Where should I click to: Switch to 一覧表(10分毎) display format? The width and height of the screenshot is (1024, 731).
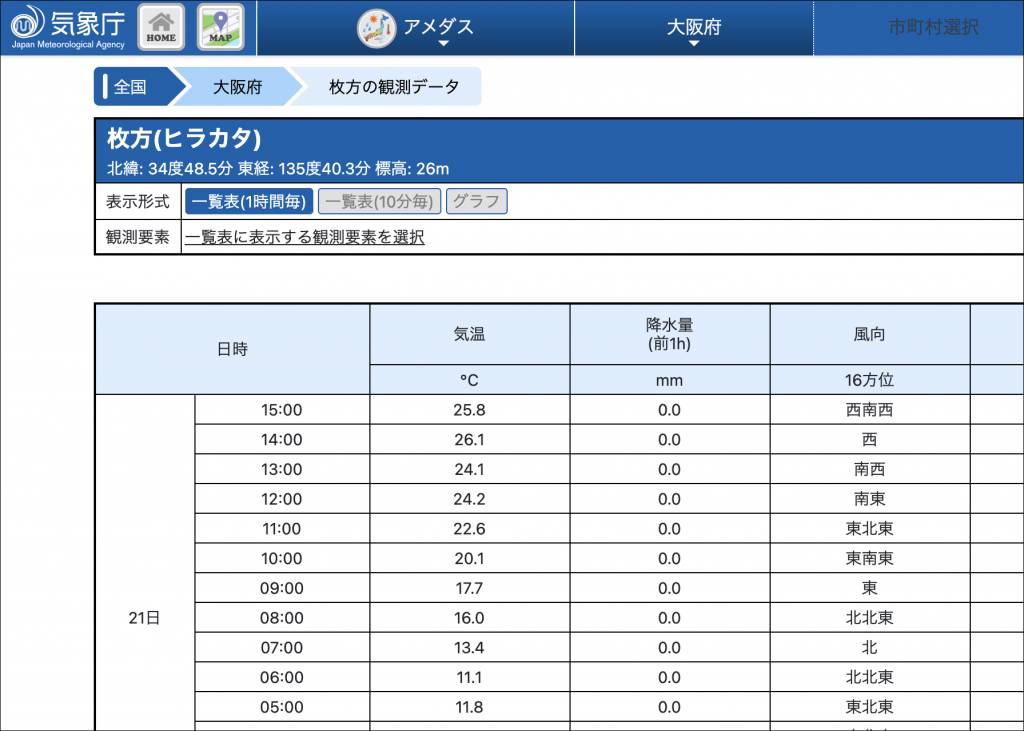tap(379, 201)
